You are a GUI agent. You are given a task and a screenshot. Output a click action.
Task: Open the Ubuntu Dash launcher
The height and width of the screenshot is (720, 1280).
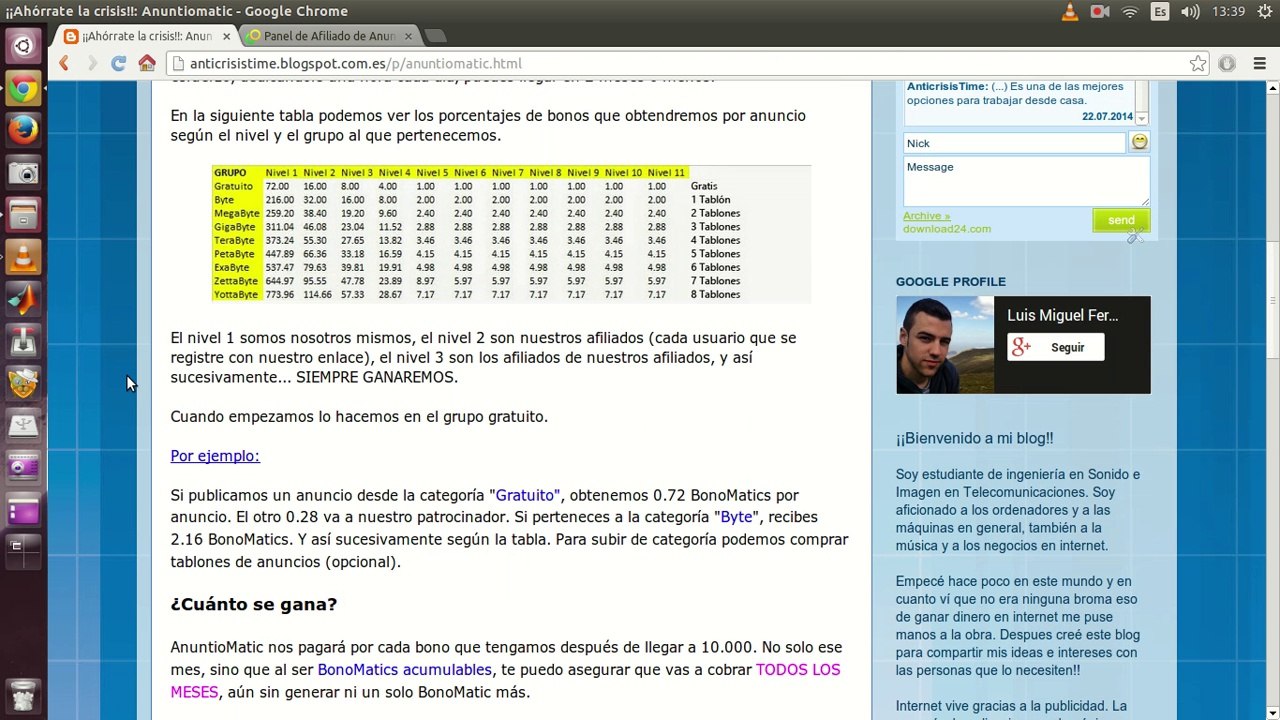coord(23,46)
